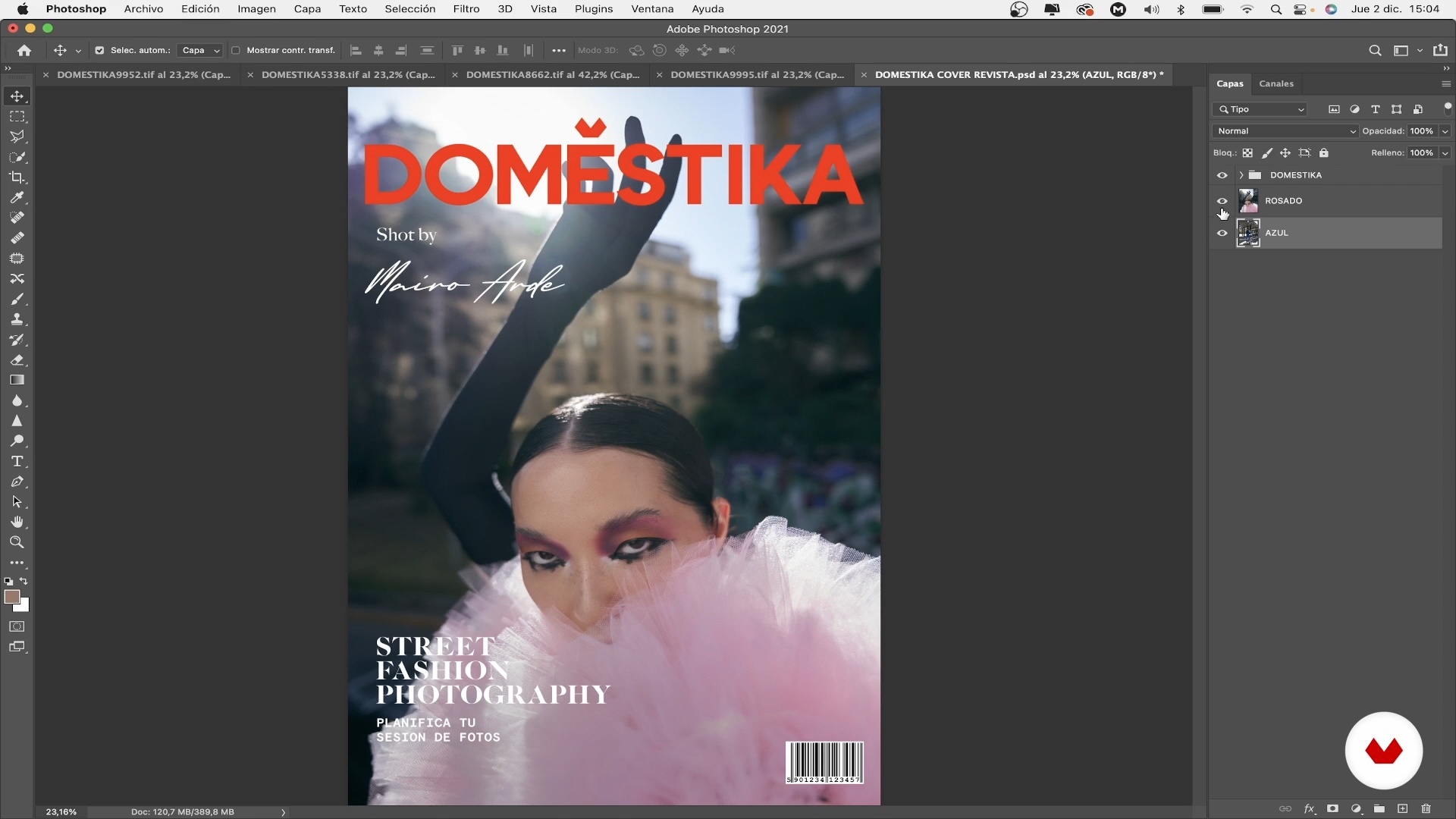Screen dimensions: 1456x819
Task: Pick the Horizontal Type tool
Action: coord(17,461)
